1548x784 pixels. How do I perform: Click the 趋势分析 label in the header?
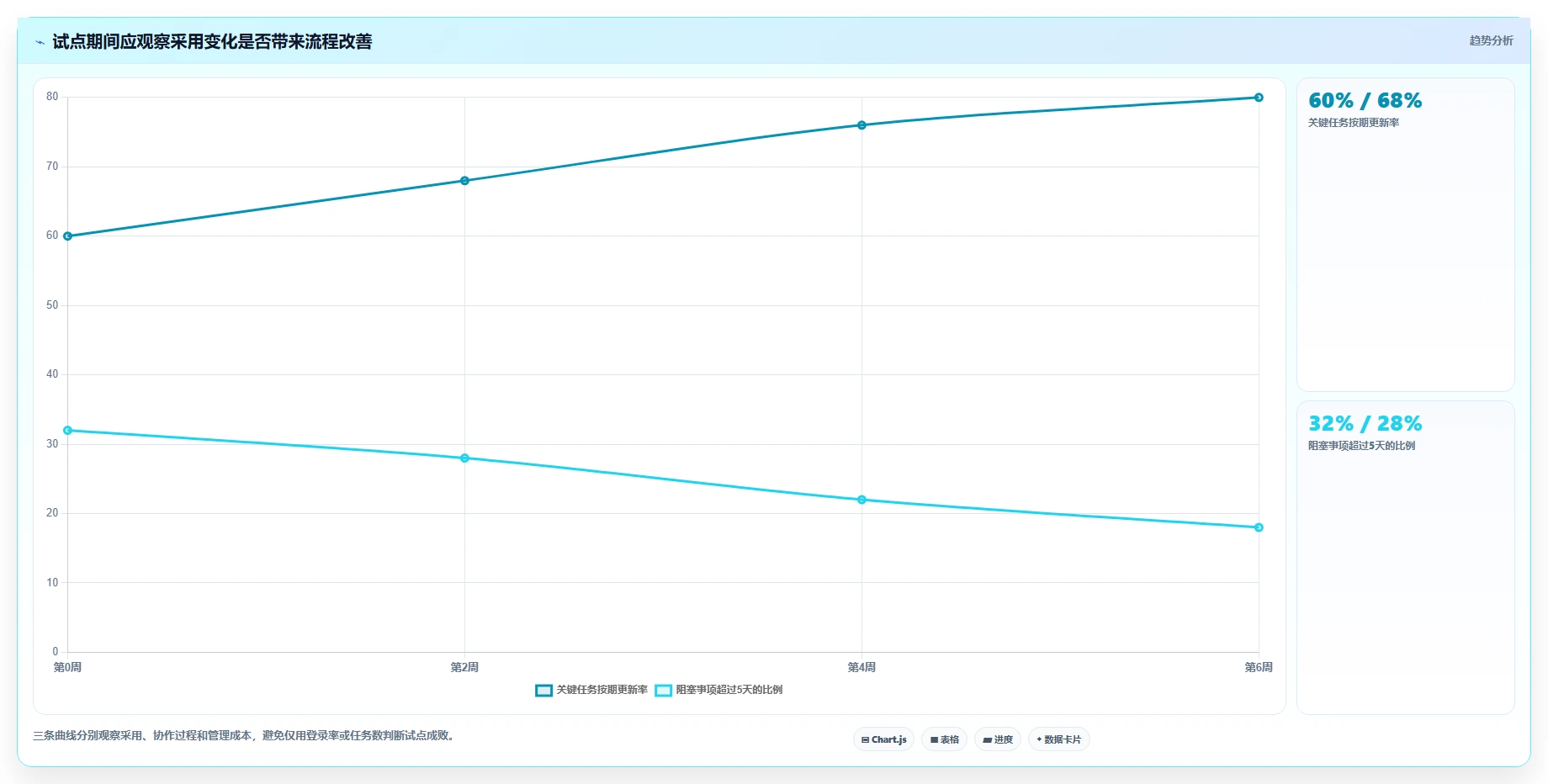(x=1491, y=40)
